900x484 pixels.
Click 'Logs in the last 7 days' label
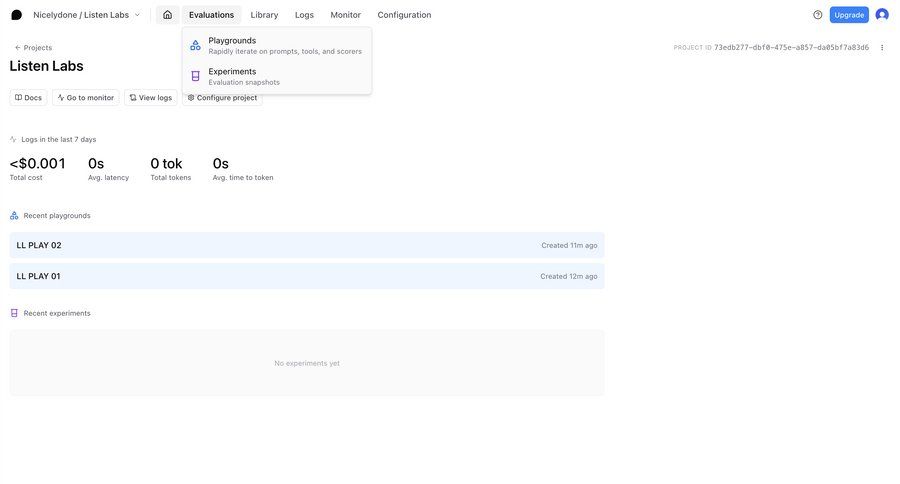coord(59,140)
